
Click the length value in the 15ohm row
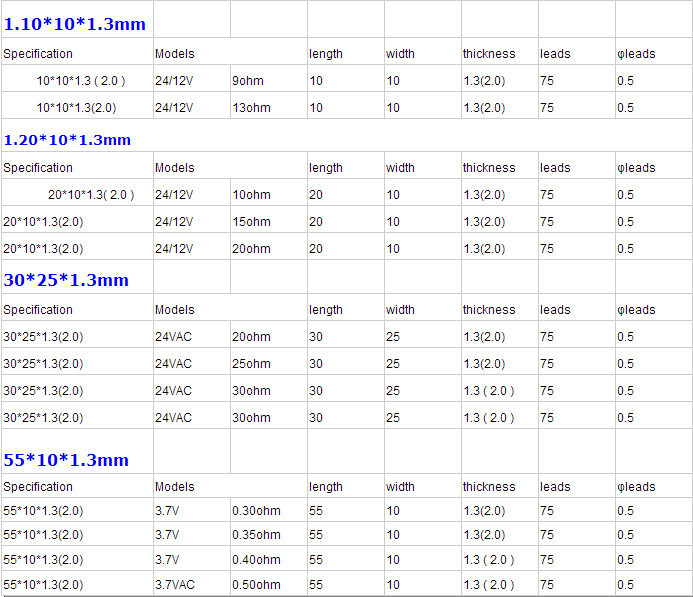pyautogui.click(x=316, y=222)
